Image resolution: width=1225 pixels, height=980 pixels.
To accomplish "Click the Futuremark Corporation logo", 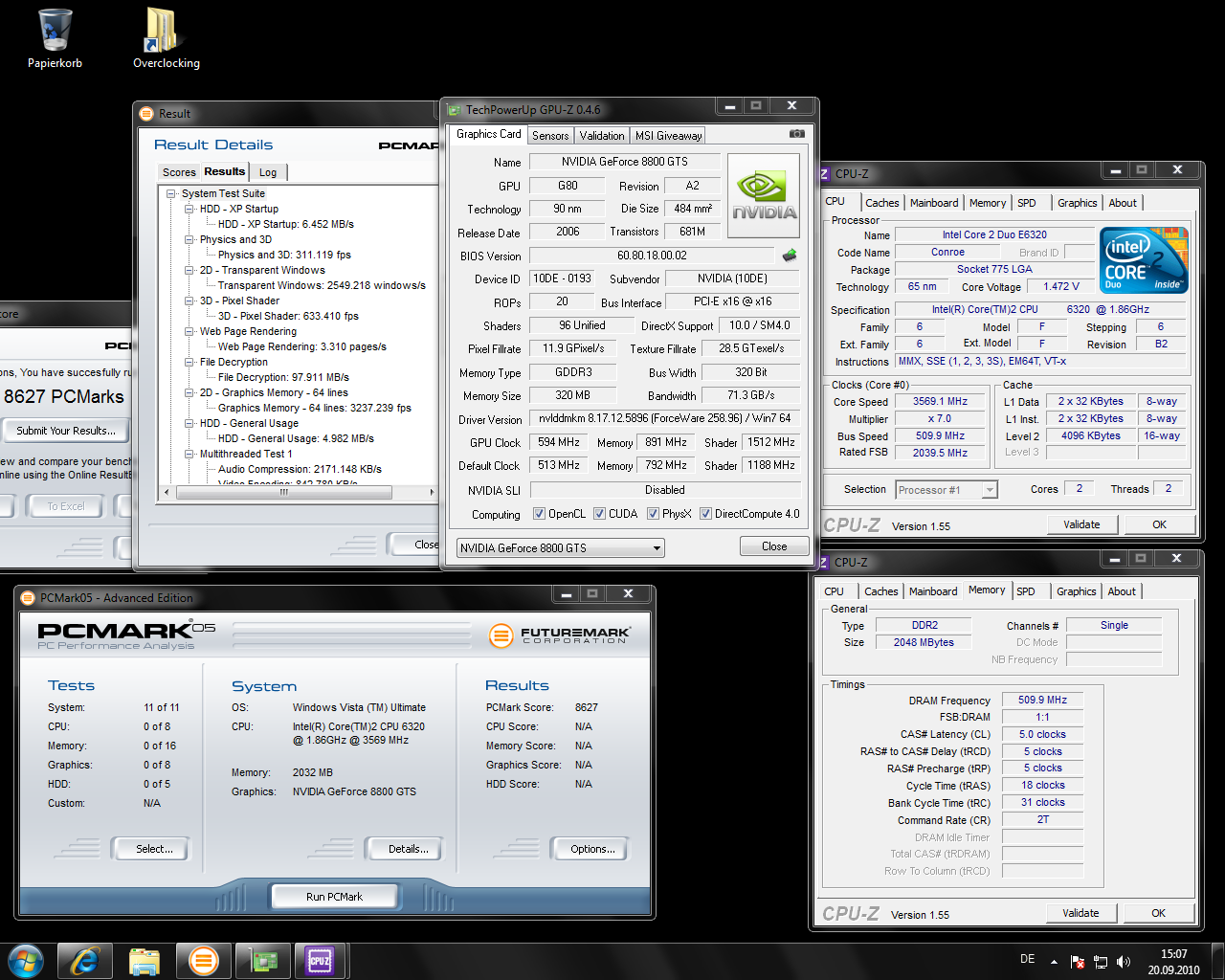I will 560,635.
